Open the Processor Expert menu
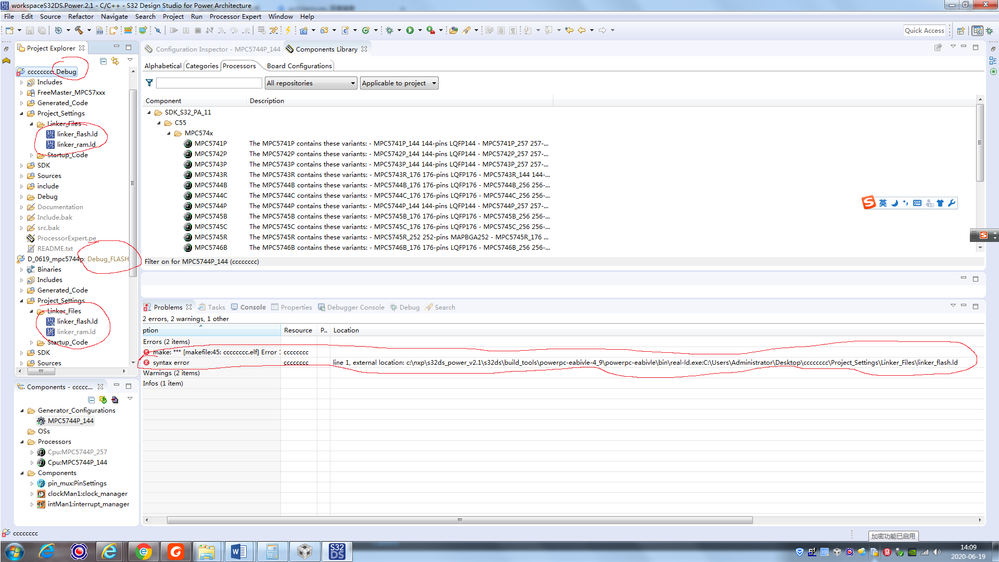The image size is (999, 562). point(235,17)
